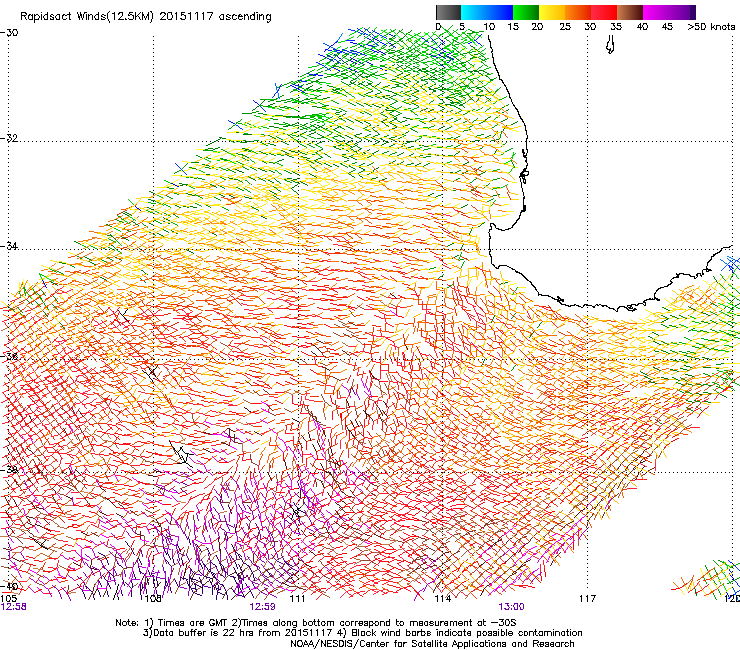Click the small island outline below the legend
The image size is (740, 650).
[610, 45]
